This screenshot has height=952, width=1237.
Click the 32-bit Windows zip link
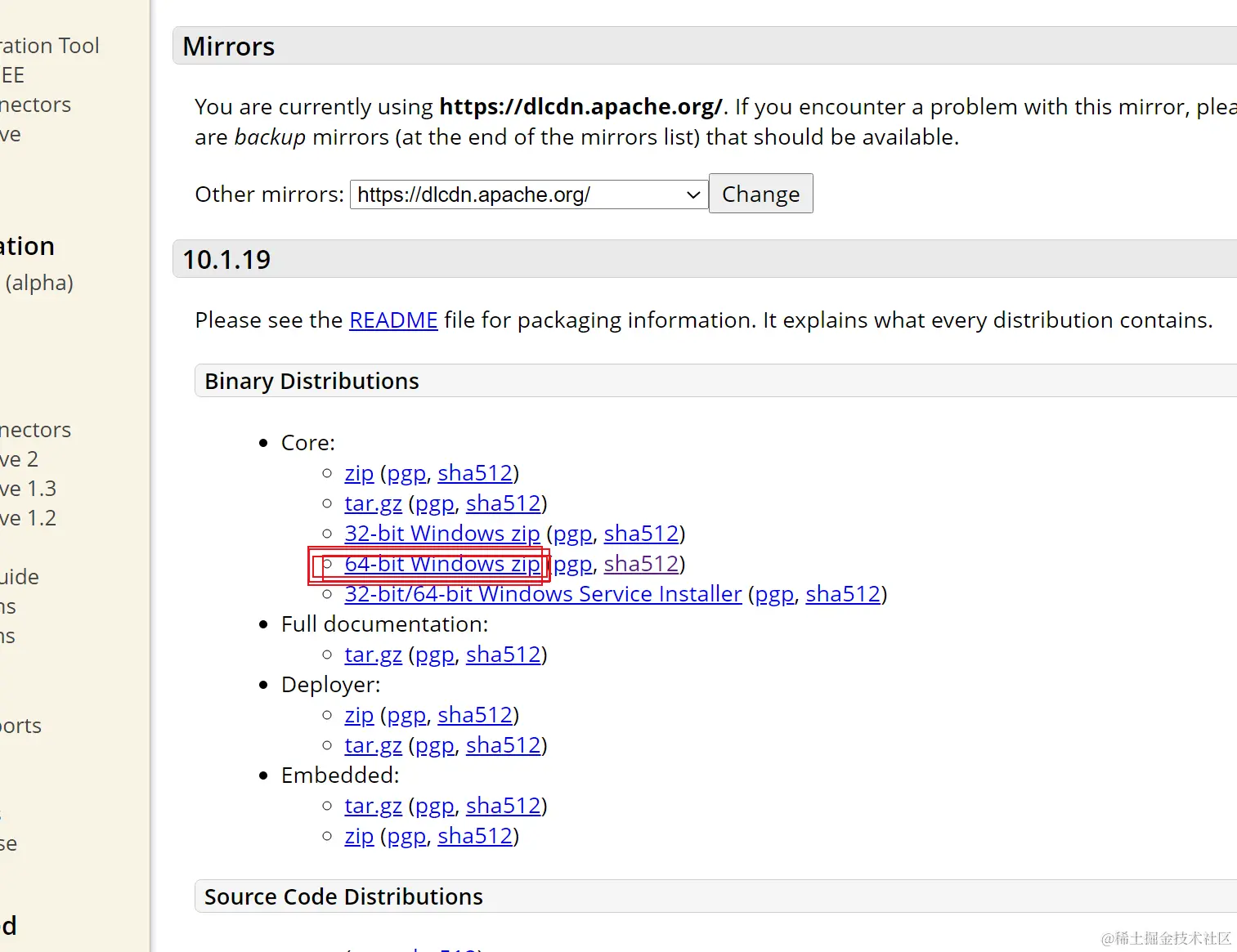(441, 534)
